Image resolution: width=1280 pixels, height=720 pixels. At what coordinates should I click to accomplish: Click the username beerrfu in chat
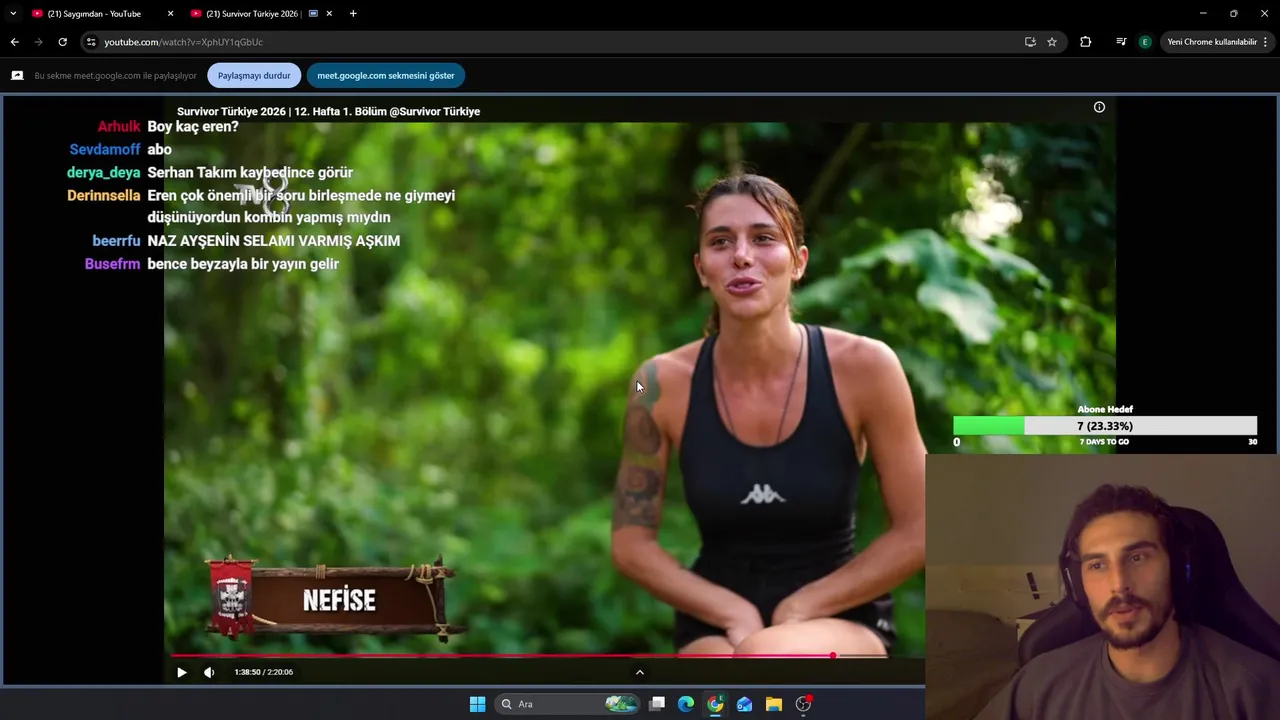(116, 241)
